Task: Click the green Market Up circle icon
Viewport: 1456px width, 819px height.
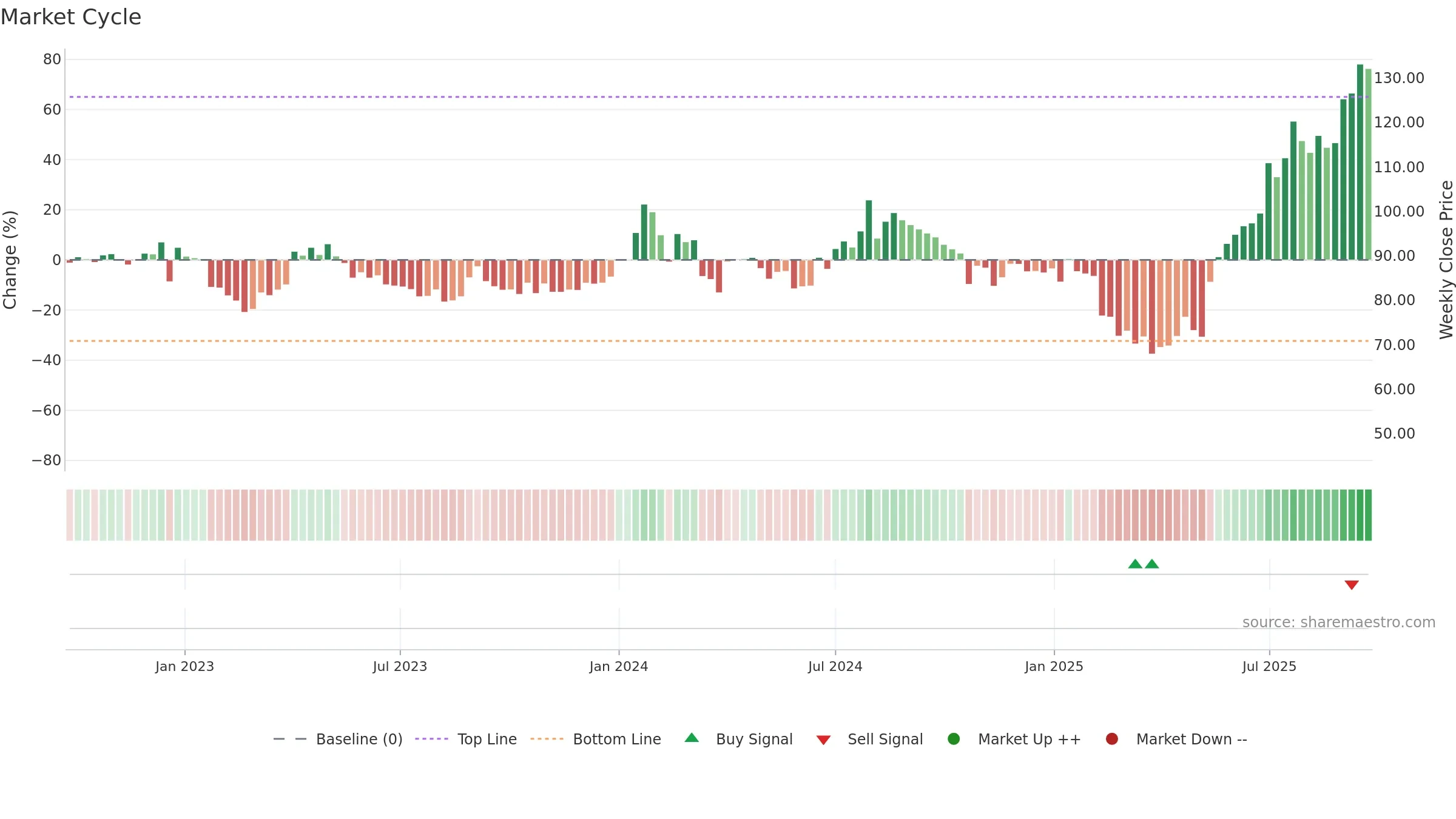Action: click(954, 739)
